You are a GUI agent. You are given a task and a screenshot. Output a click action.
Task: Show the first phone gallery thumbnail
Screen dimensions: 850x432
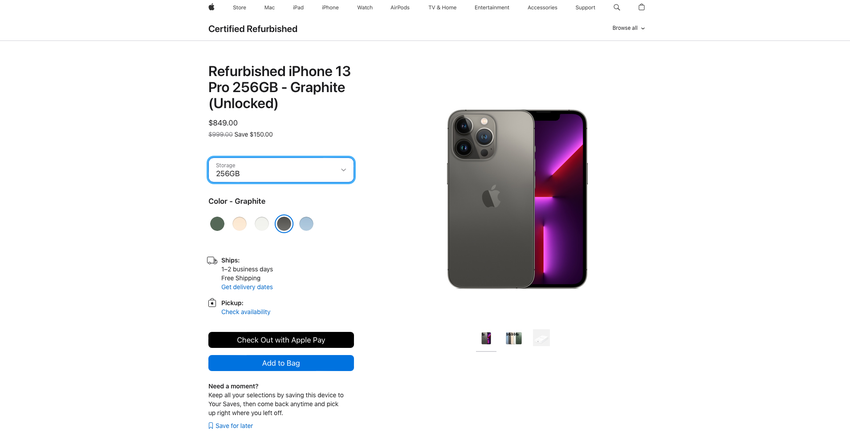(486, 338)
